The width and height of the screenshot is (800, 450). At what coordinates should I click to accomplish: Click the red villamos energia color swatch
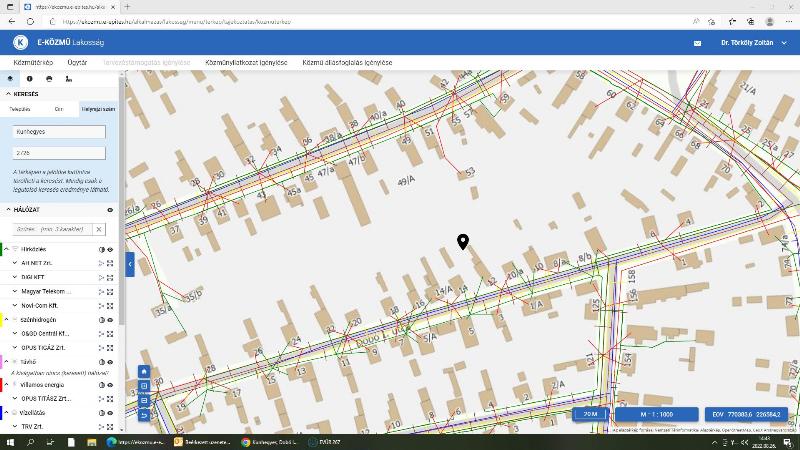(x=2, y=385)
